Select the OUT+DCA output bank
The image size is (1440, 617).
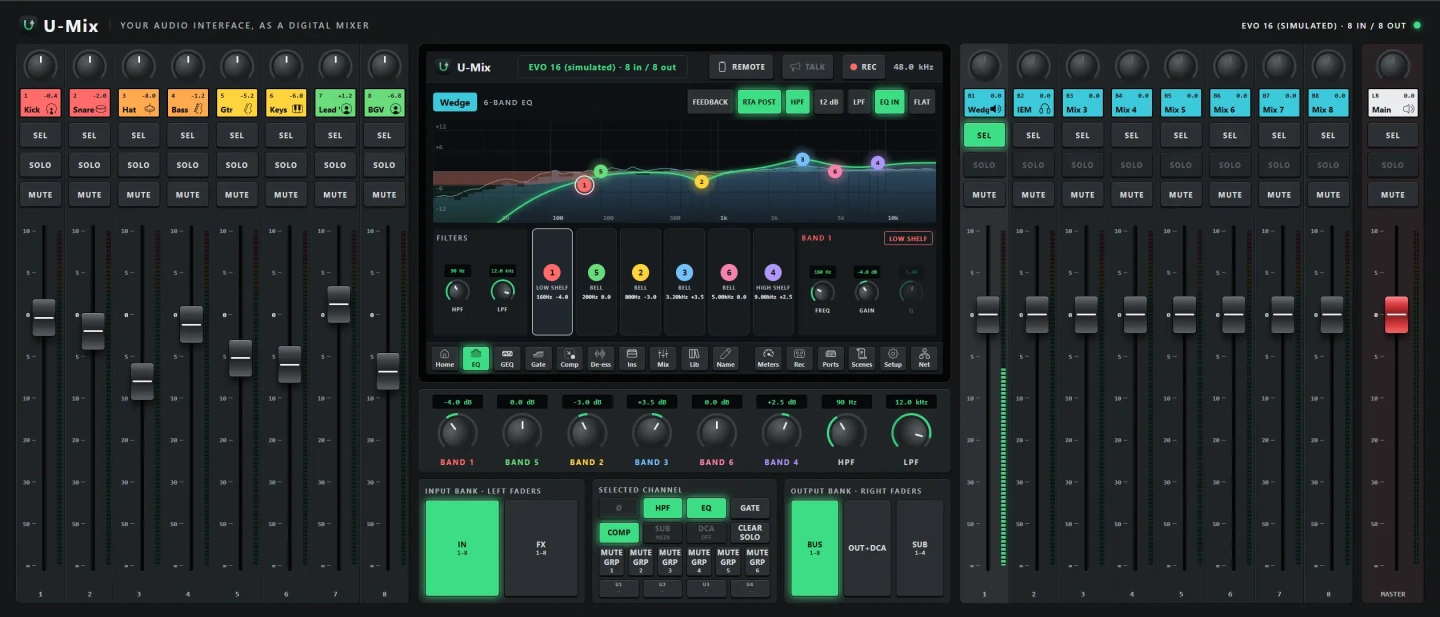pyautogui.click(x=867, y=548)
